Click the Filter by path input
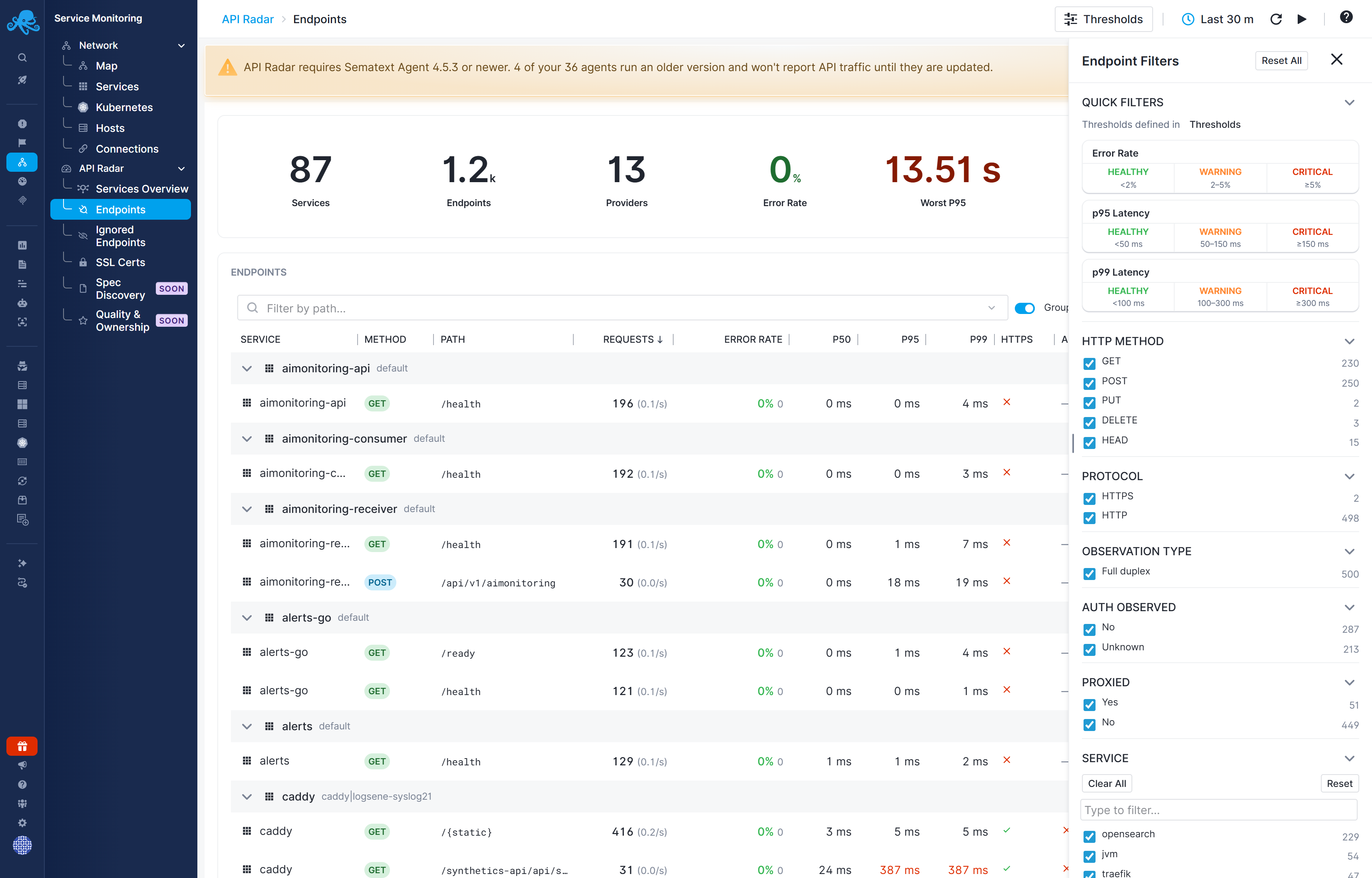The height and width of the screenshot is (878, 1372). [x=622, y=308]
